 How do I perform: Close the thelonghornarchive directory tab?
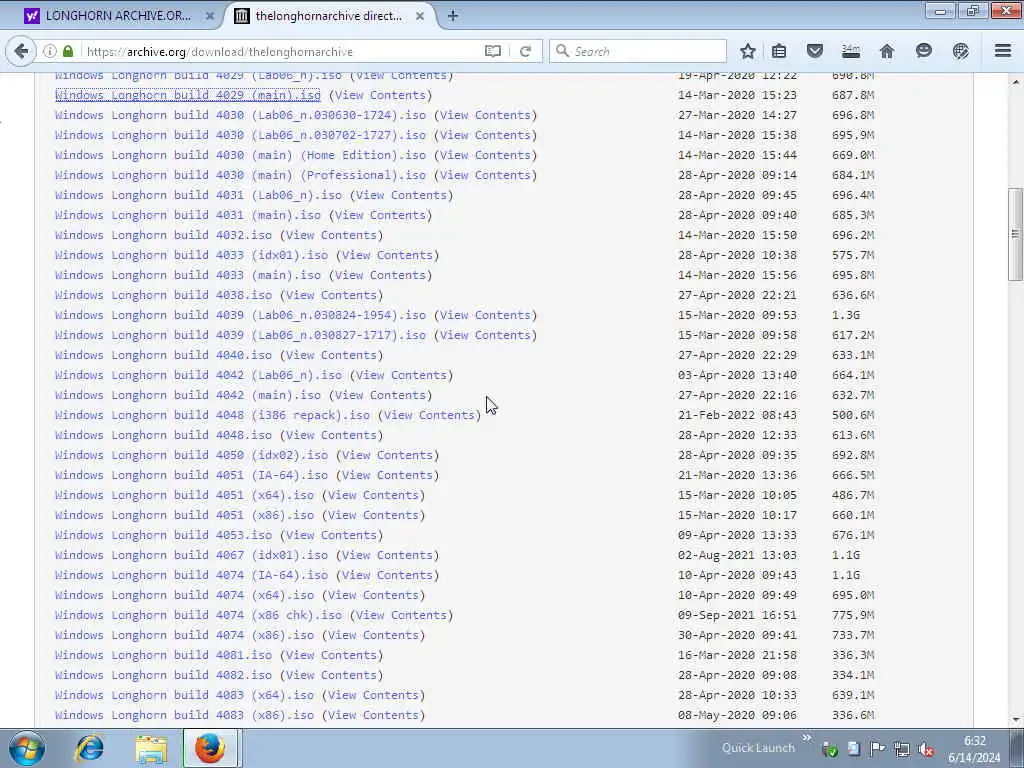pos(420,16)
